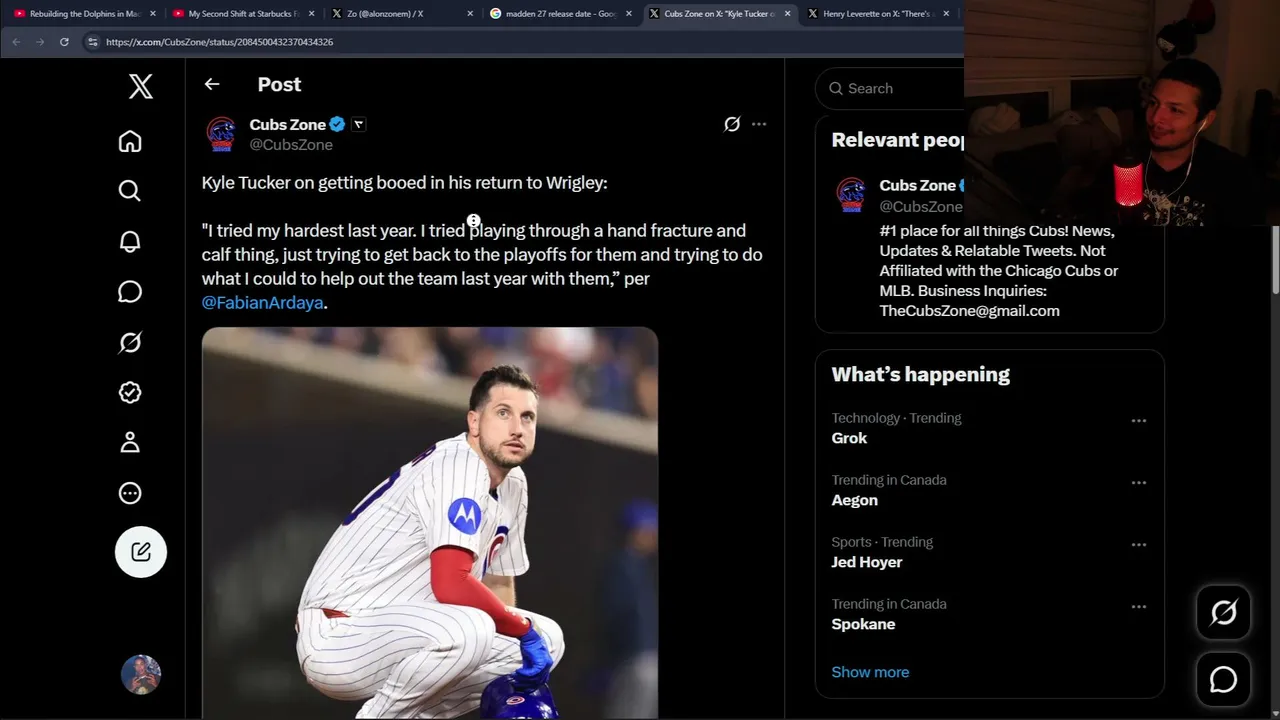Open Notifications bell in sidebar

click(130, 242)
